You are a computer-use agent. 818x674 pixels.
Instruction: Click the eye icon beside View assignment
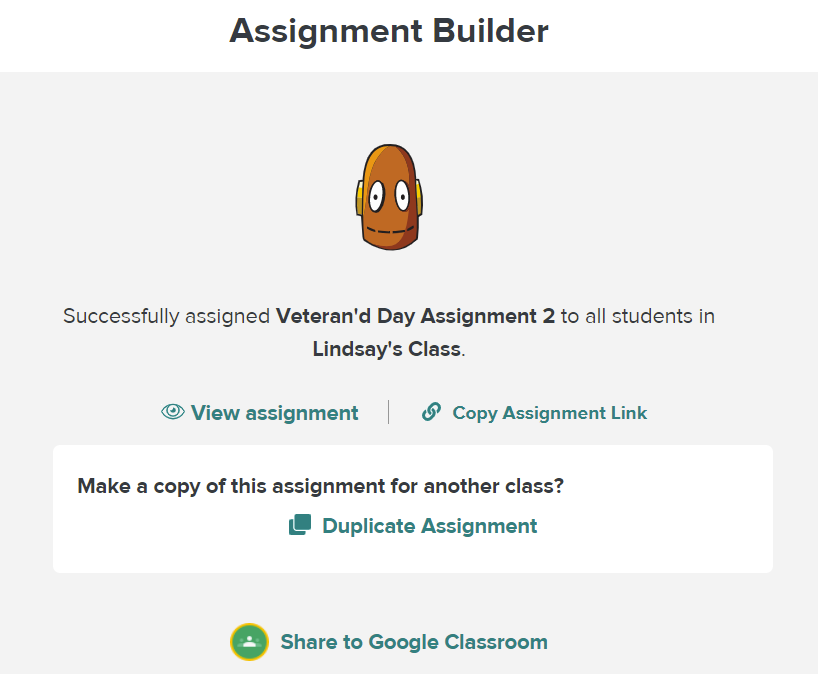click(x=173, y=412)
